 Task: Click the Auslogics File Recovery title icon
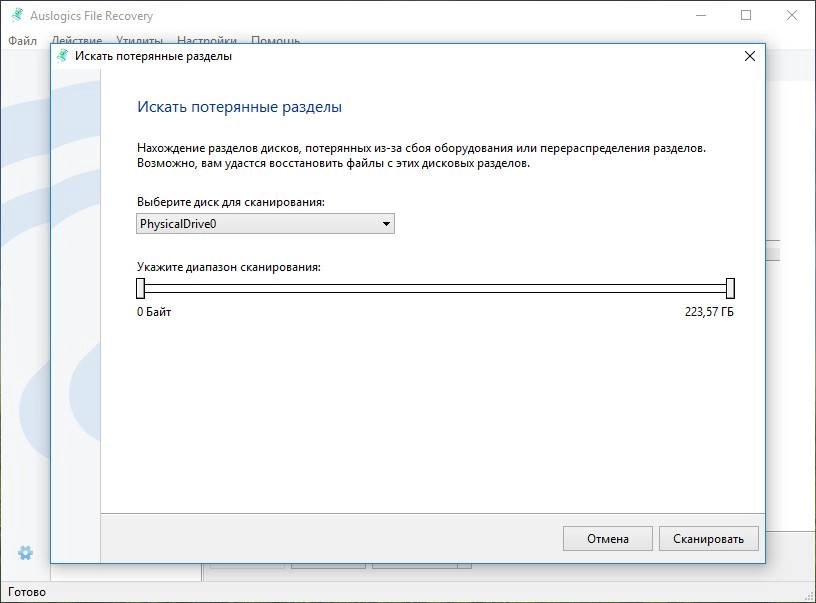(17, 15)
